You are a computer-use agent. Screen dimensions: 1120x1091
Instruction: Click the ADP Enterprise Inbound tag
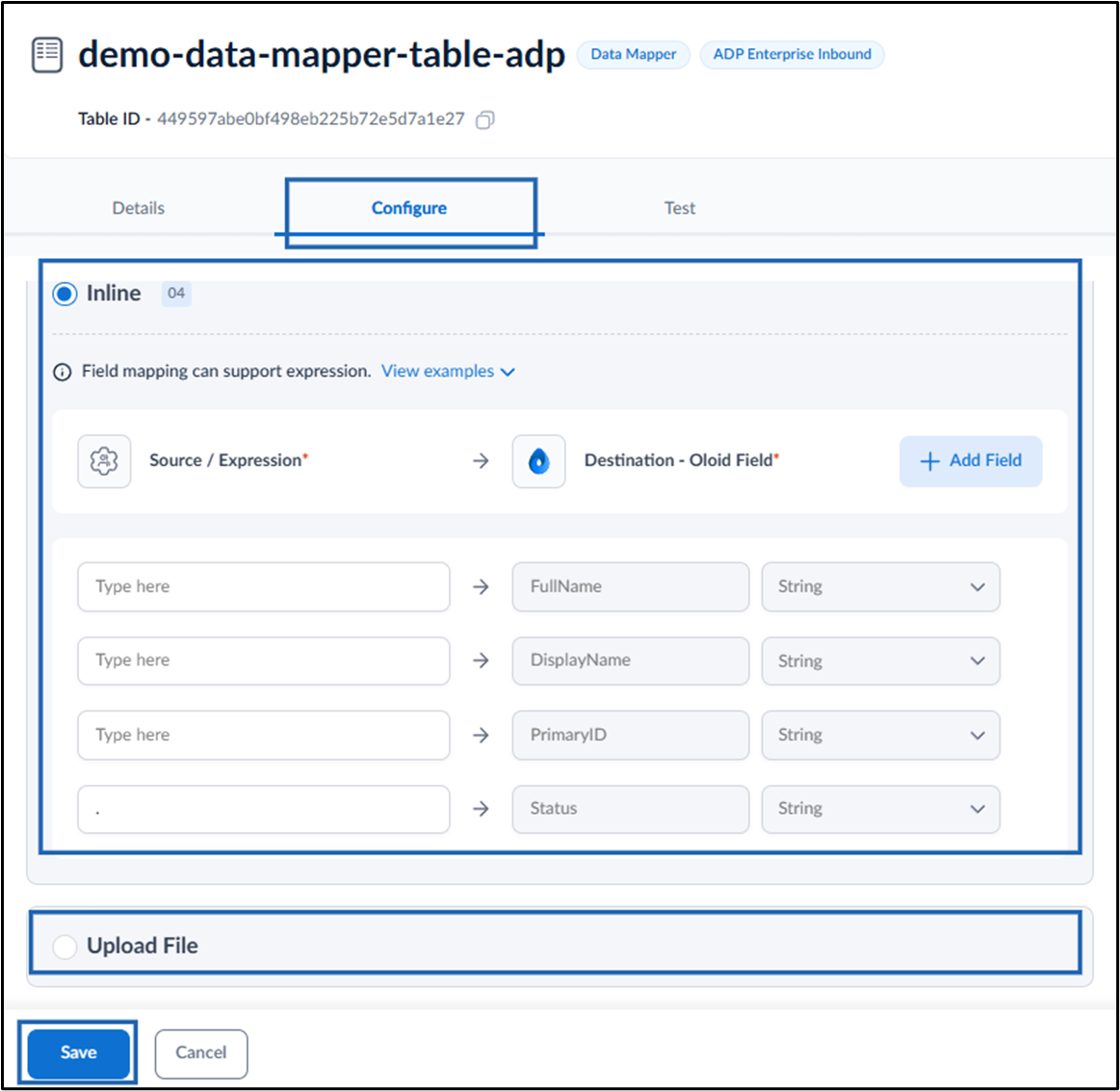point(793,54)
